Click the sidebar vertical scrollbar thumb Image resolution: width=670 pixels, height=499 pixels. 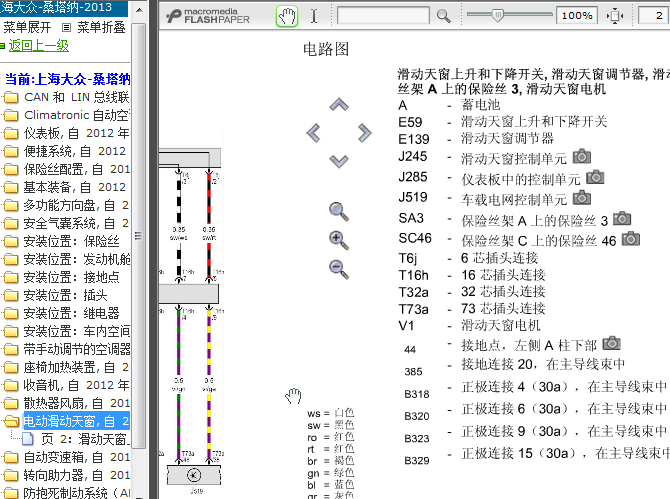138,235
